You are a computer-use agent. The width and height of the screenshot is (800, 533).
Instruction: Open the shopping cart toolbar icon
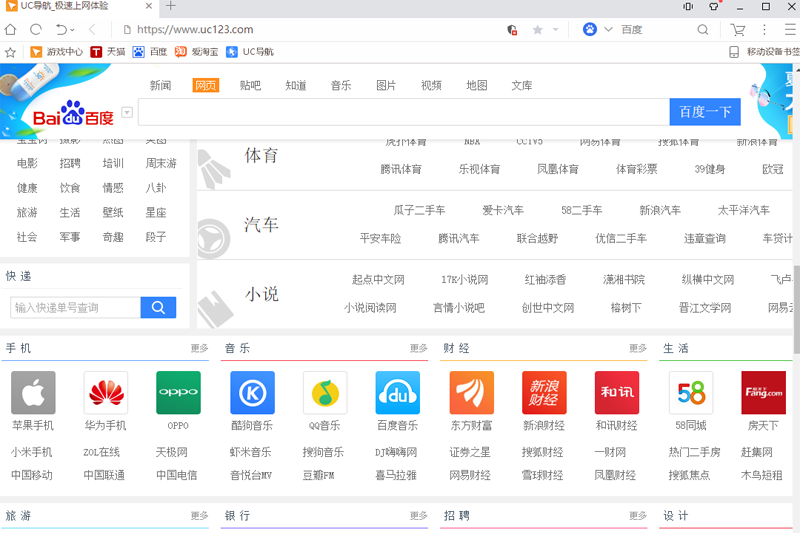click(738, 30)
